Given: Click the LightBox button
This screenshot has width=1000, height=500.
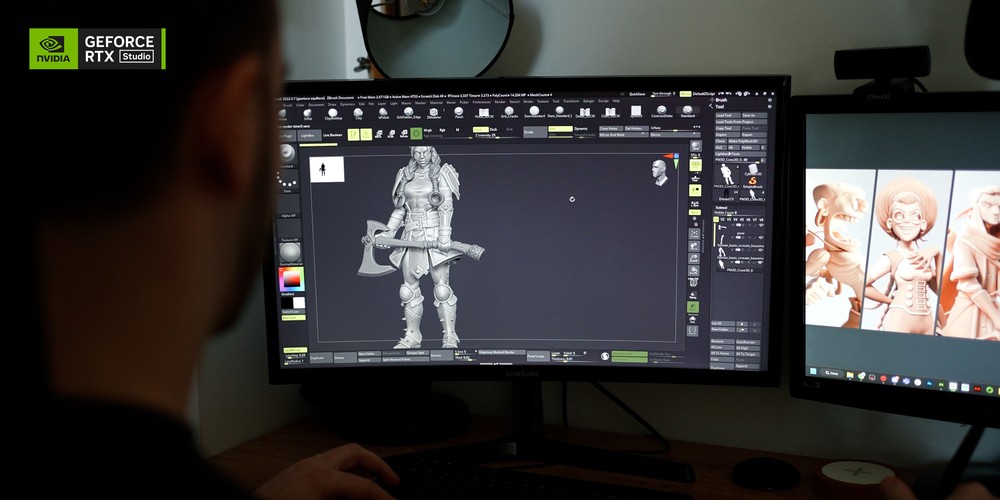Looking at the screenshot, I should pyautogui.click(x=309, y=135).
